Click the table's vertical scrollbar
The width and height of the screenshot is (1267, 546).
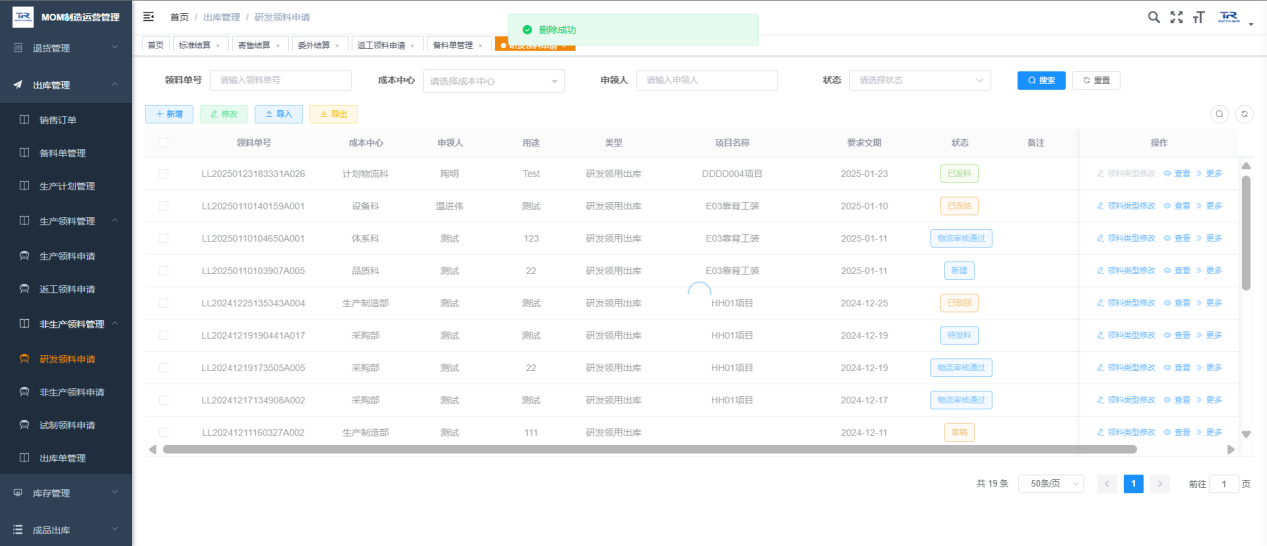point(1246,233)
